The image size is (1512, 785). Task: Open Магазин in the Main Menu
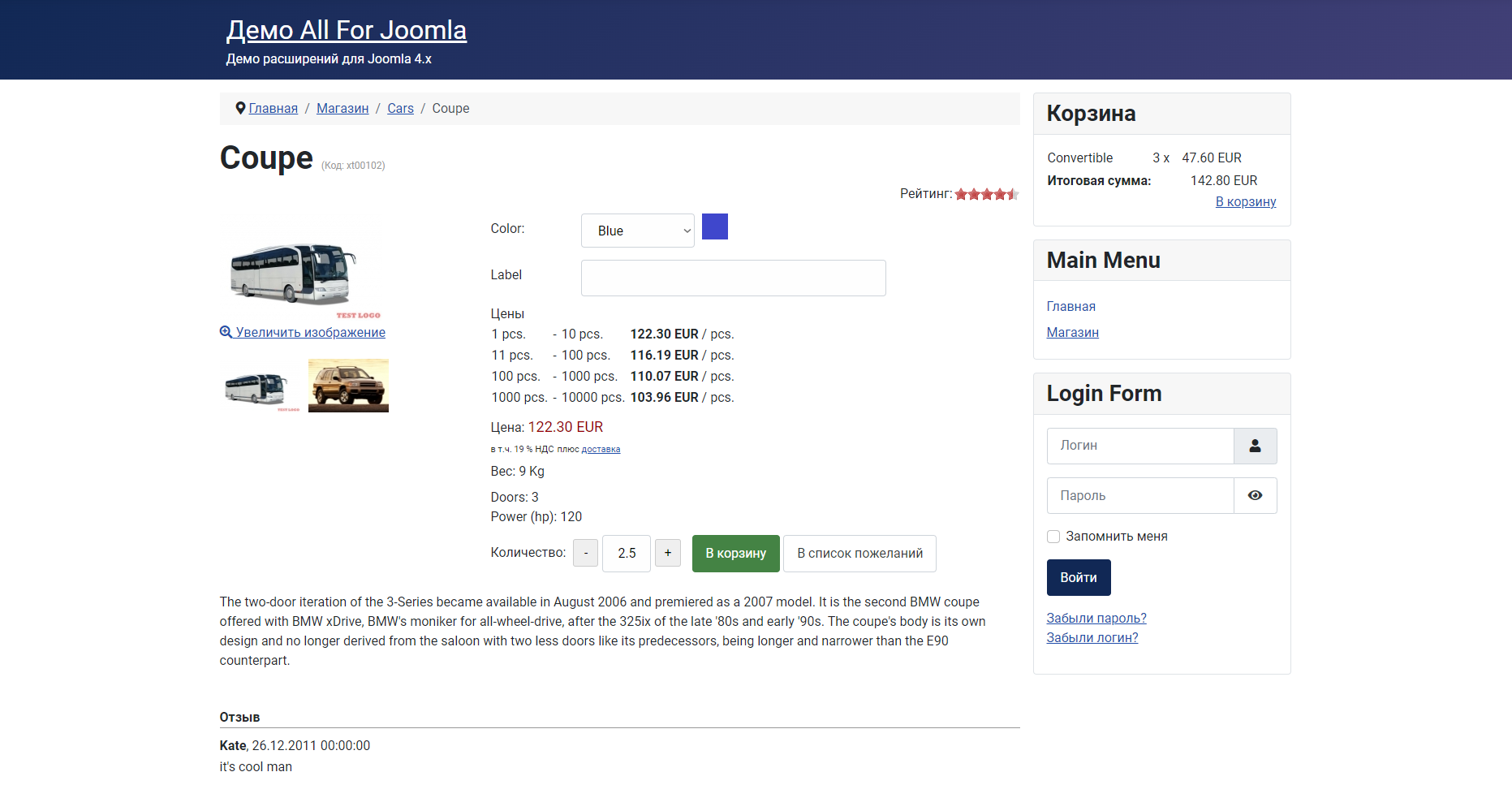pos(1073,332)
